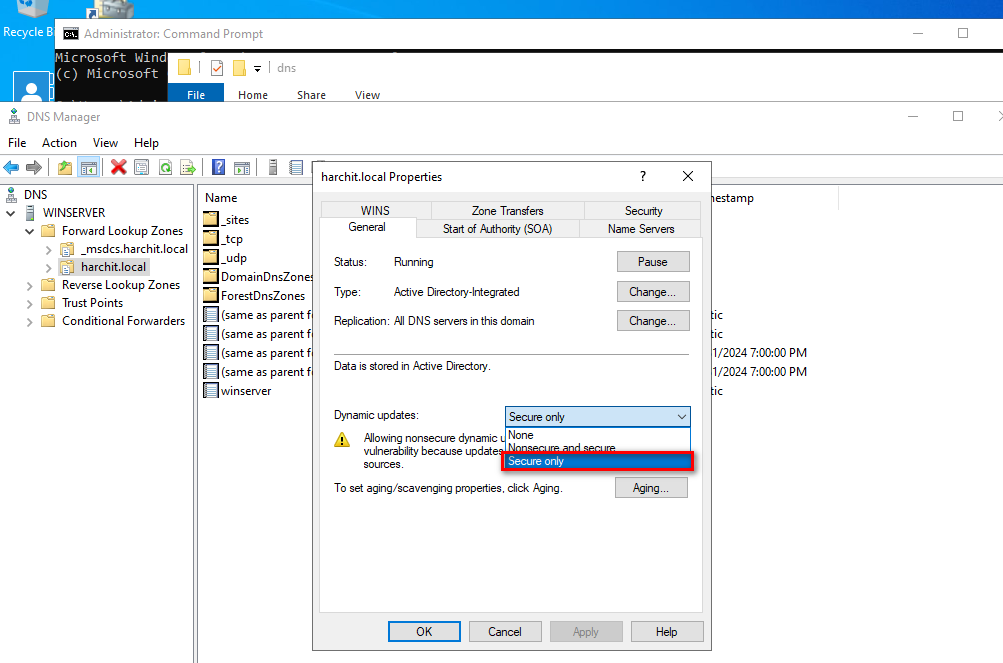Screen dimensions: 1003x663
Task: Switch to the Zone Transfers tab
Action: (507, 211)
